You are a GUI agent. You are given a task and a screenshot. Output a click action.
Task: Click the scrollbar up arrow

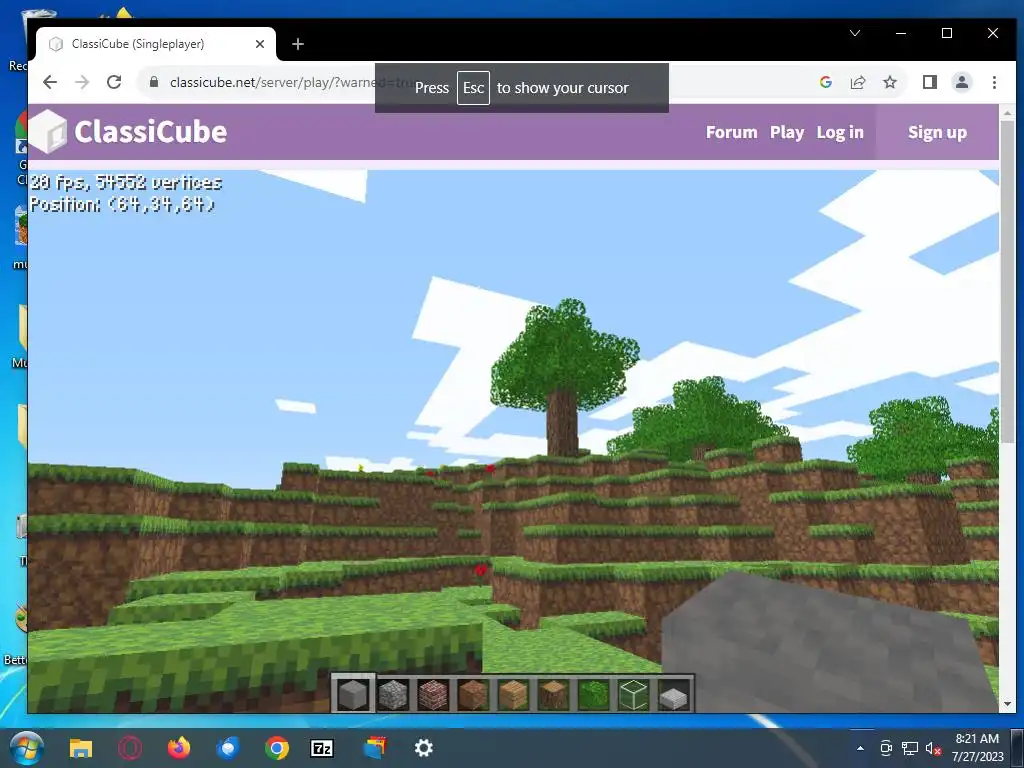coord(1007,112)
